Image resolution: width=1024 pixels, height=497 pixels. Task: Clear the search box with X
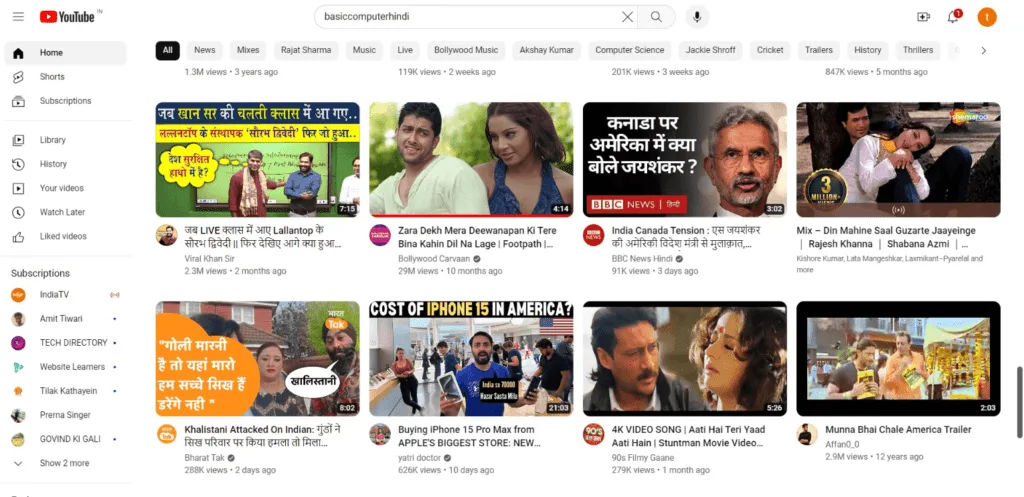(628, 17)
